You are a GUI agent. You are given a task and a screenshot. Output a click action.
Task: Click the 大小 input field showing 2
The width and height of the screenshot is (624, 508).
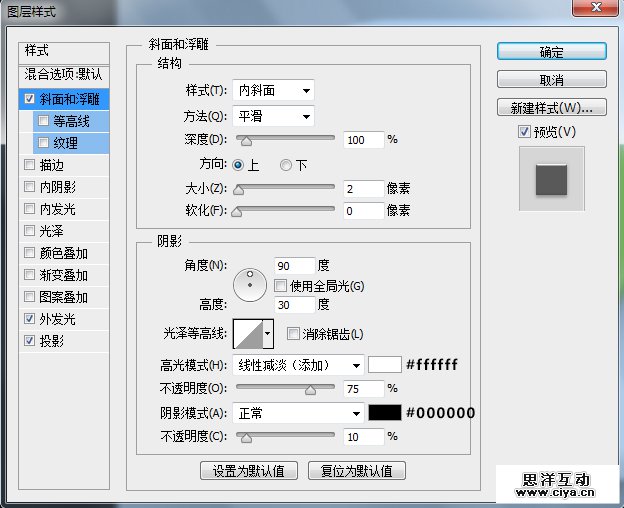click(363, 189)
